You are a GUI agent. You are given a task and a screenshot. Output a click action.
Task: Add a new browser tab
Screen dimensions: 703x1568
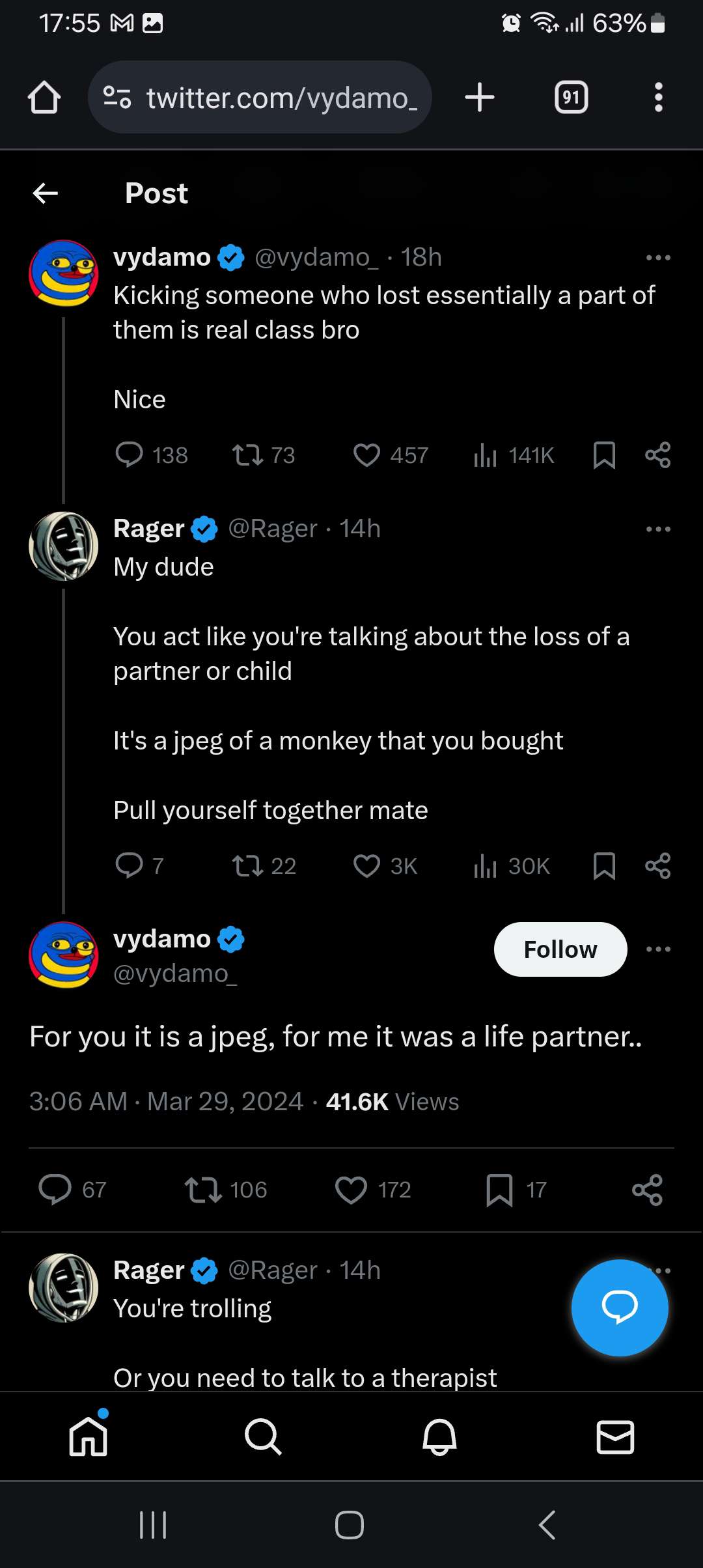[480, 98]
